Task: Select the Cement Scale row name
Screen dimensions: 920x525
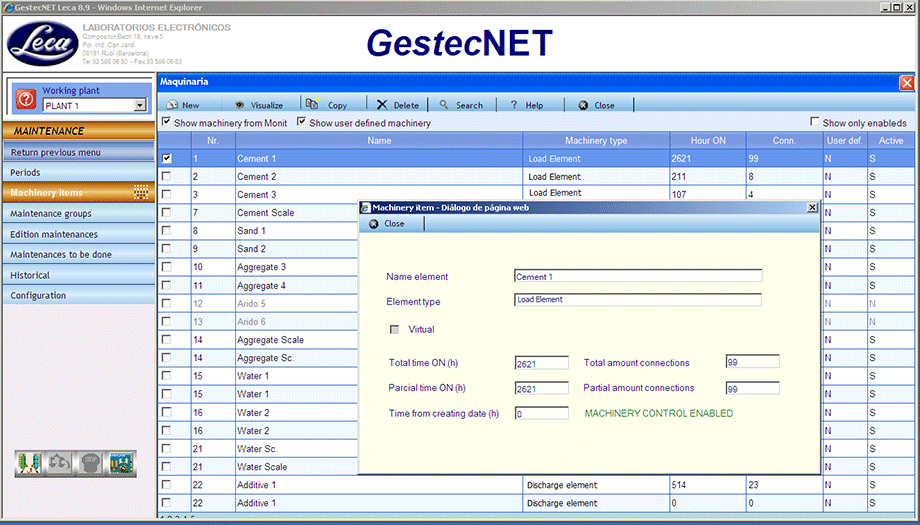Action: point(265,212)
